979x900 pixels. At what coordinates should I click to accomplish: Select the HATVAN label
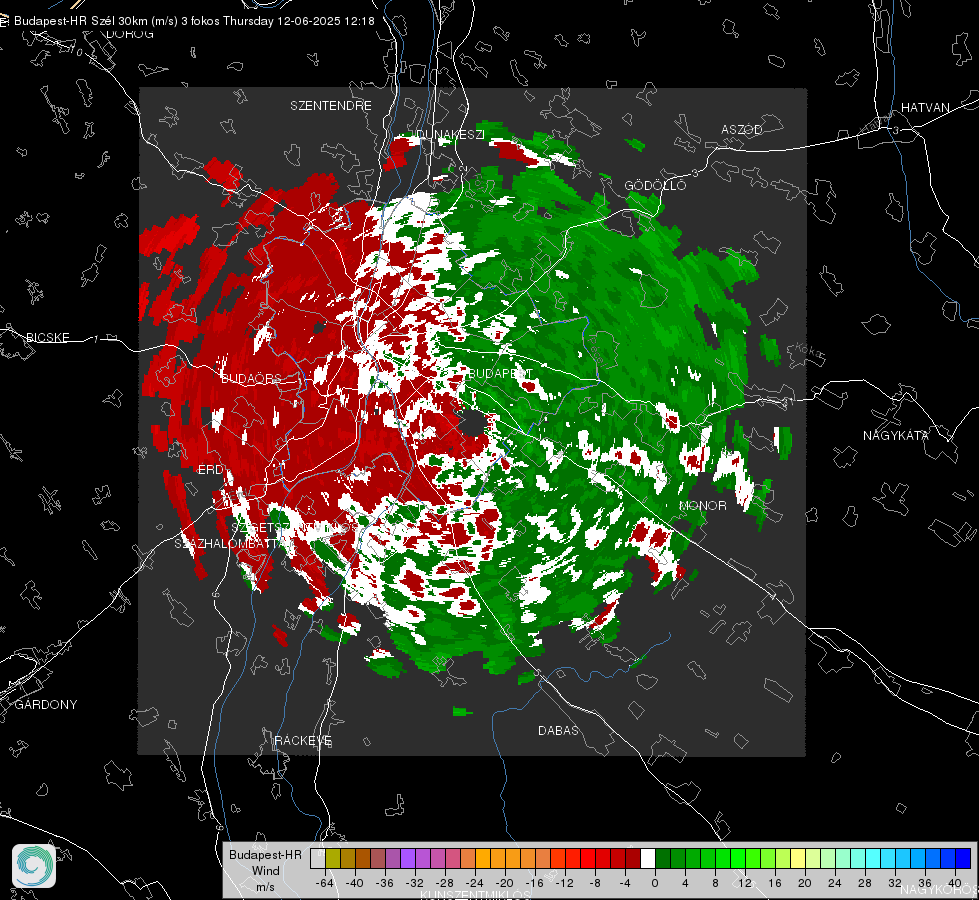[925, 107]
